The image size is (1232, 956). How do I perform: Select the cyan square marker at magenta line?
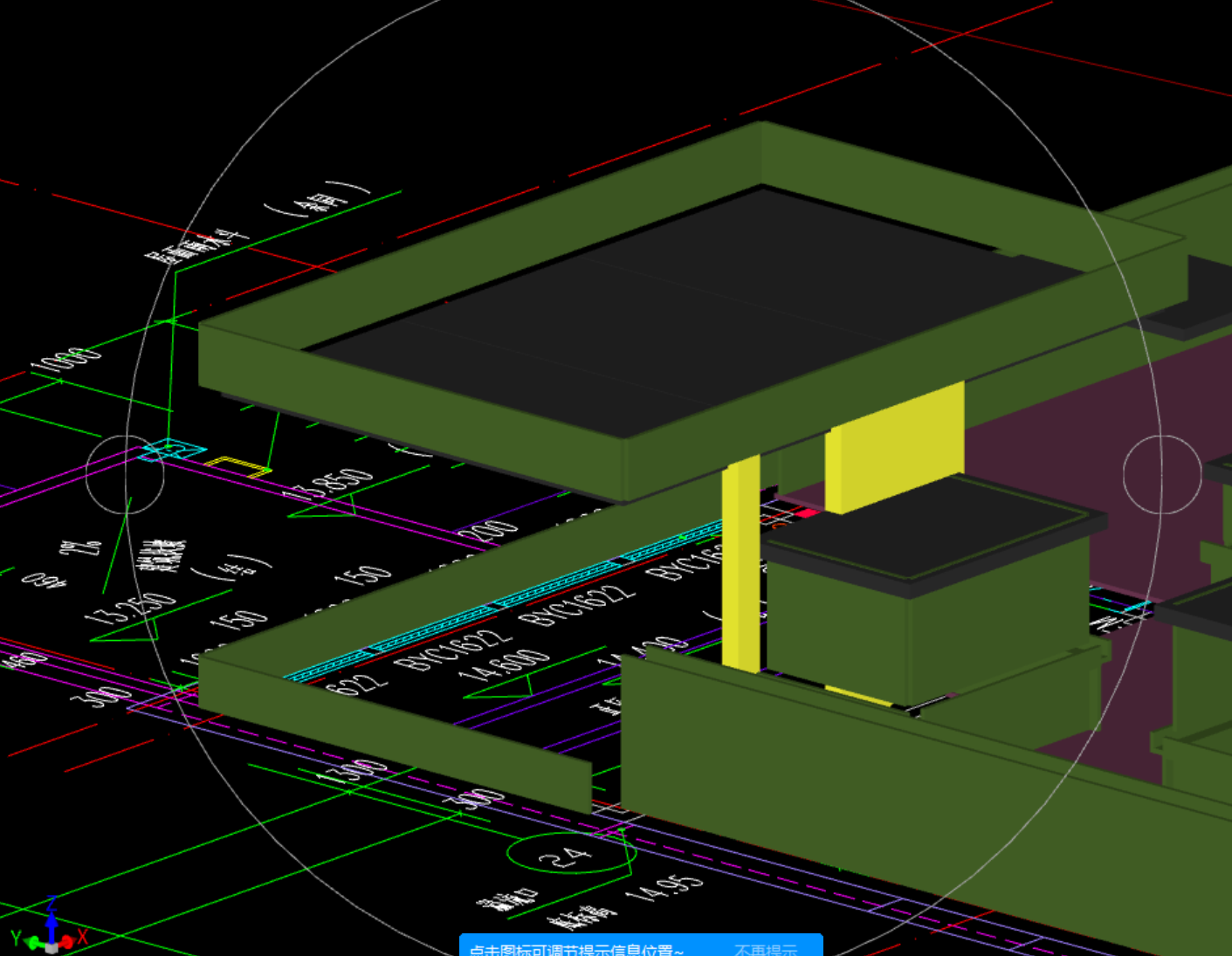click(x=173, y=450)
